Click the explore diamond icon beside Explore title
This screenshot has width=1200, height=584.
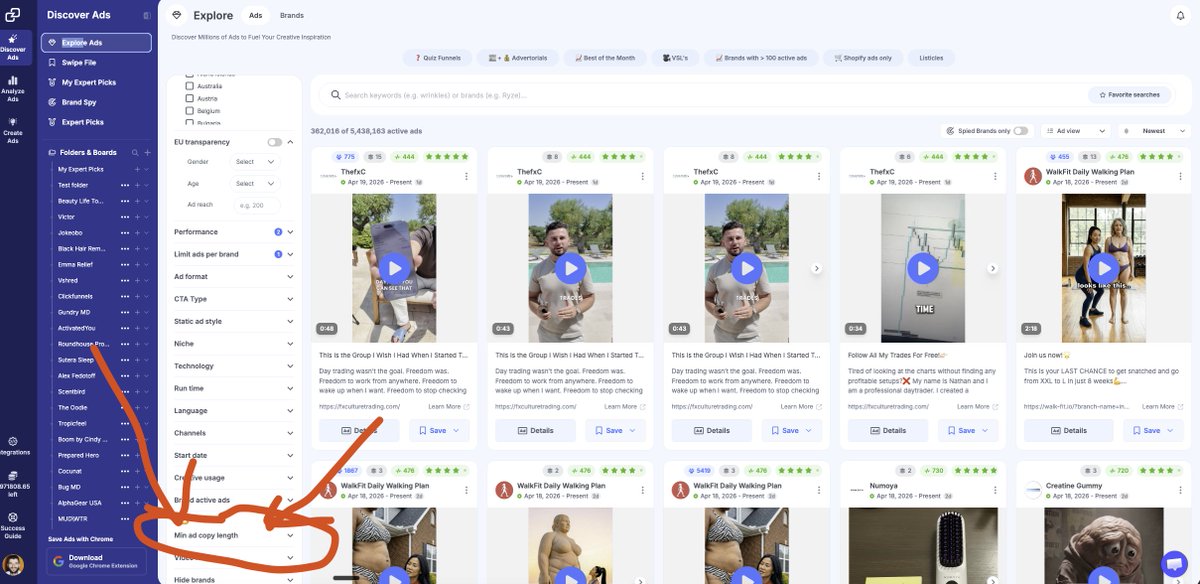(177, 15)
